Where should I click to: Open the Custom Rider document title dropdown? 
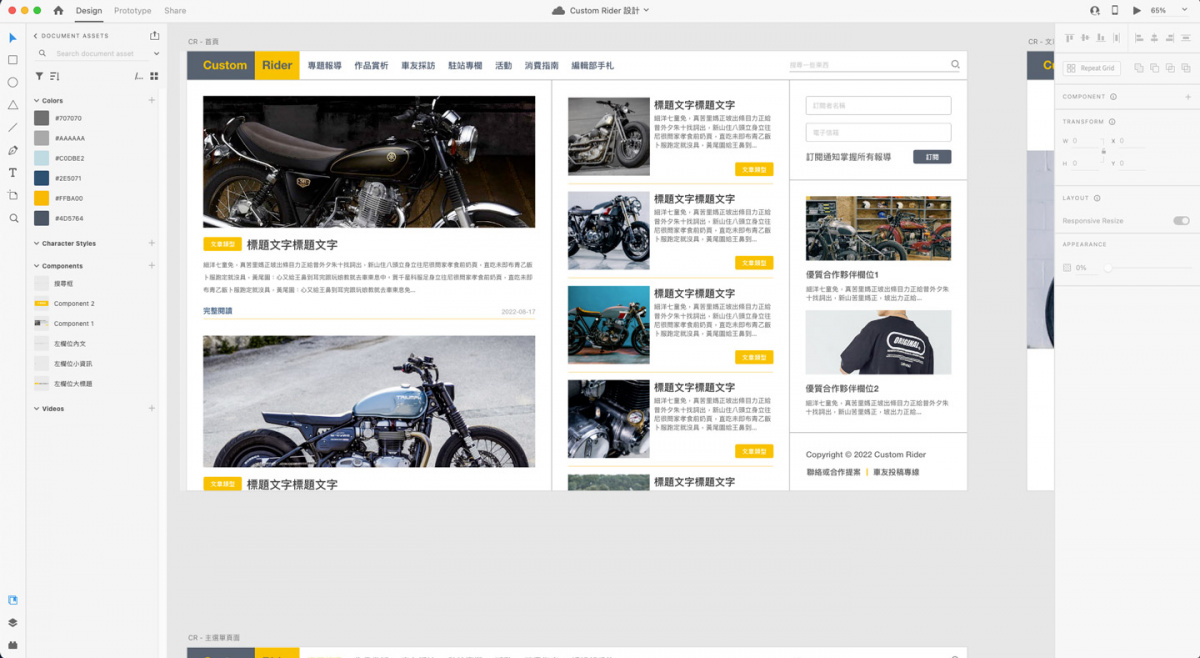click(646, 10)
